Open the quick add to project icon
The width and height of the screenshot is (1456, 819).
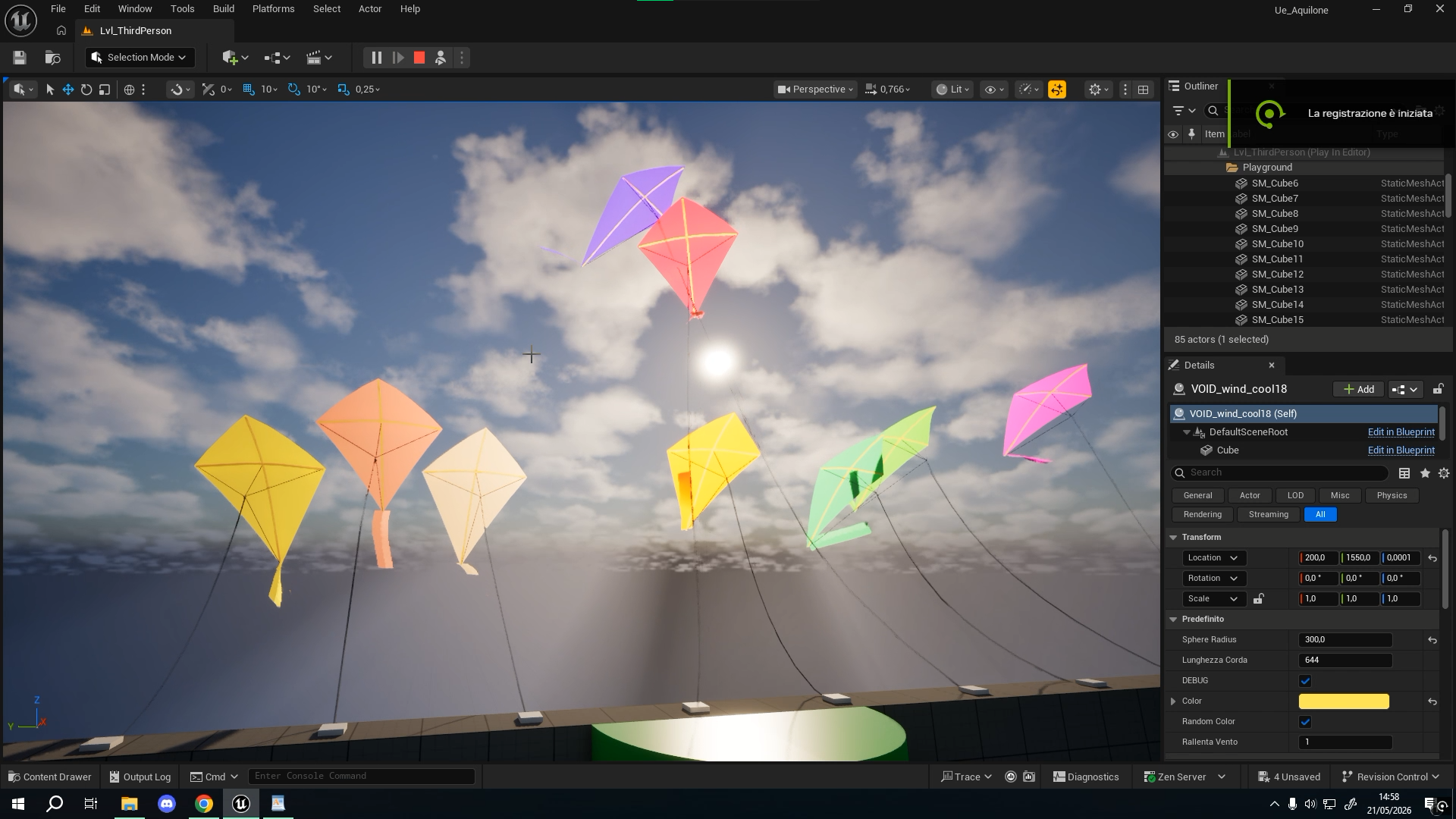235,58
